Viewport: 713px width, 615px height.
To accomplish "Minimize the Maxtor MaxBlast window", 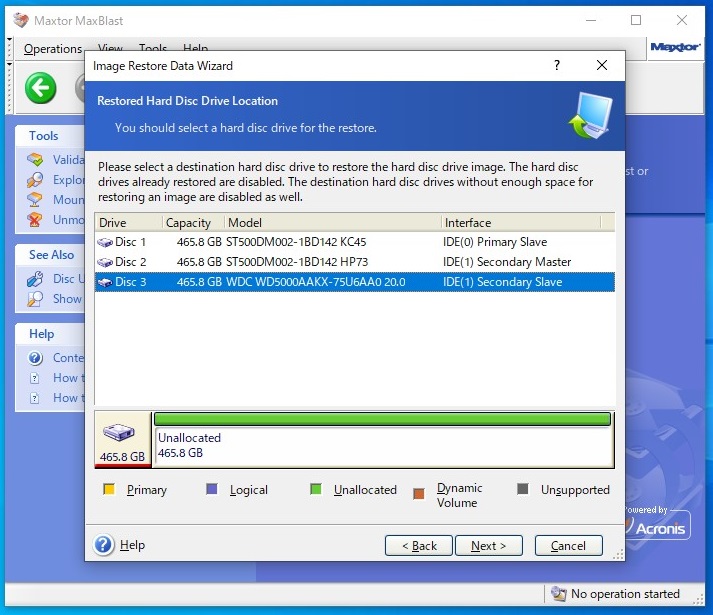I will click(591, 20).
